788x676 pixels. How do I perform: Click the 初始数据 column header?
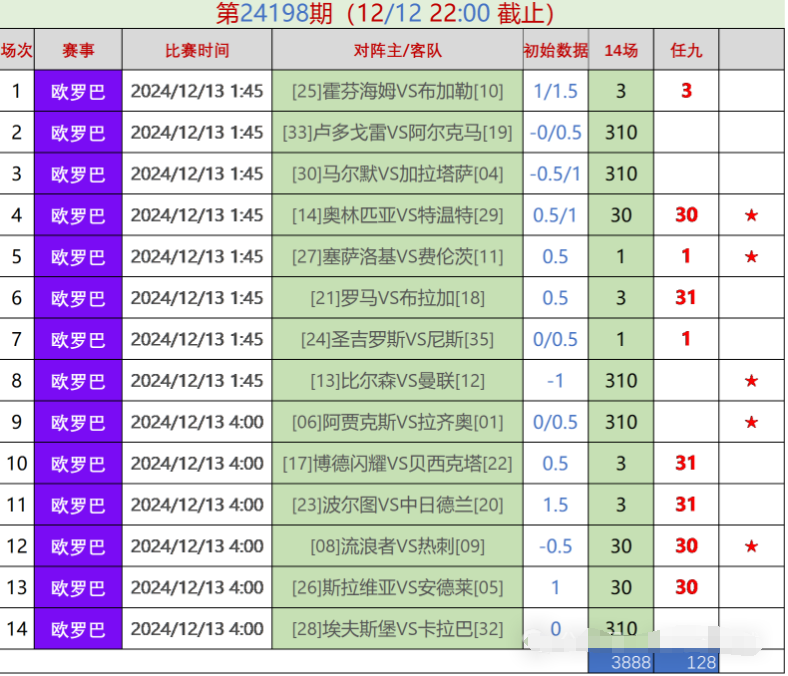click(555, 50)
